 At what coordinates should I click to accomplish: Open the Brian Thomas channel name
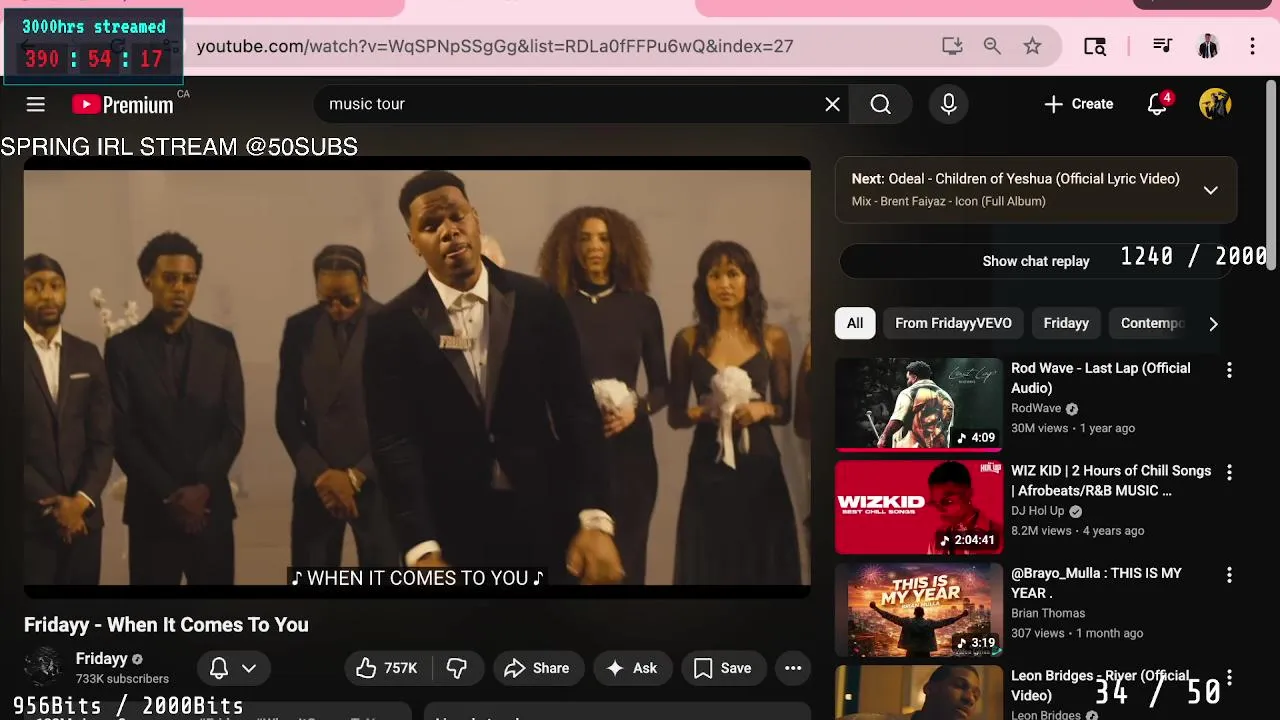[1048, 613]
